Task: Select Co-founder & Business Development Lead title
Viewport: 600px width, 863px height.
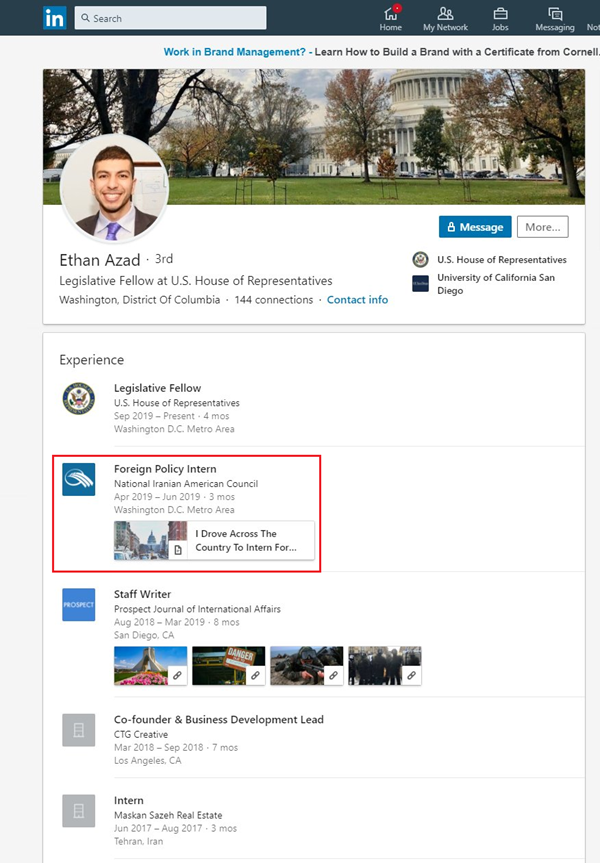Action: click(x=219, y=719)
